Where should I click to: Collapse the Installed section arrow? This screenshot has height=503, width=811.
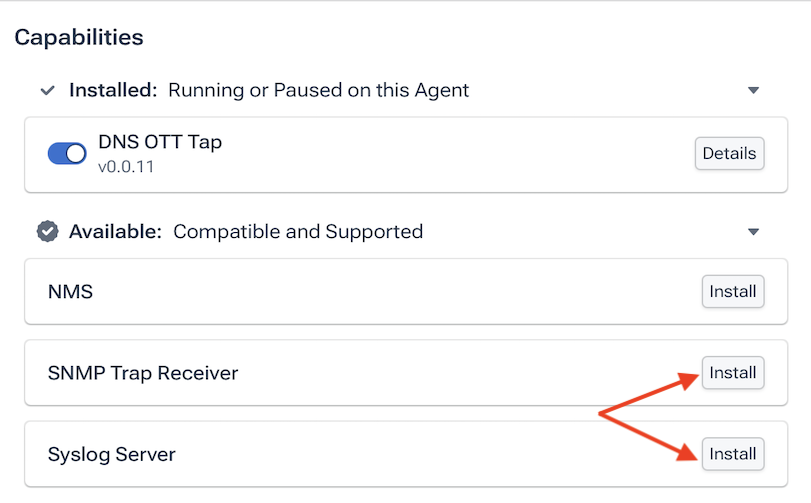tap(754, 90)
